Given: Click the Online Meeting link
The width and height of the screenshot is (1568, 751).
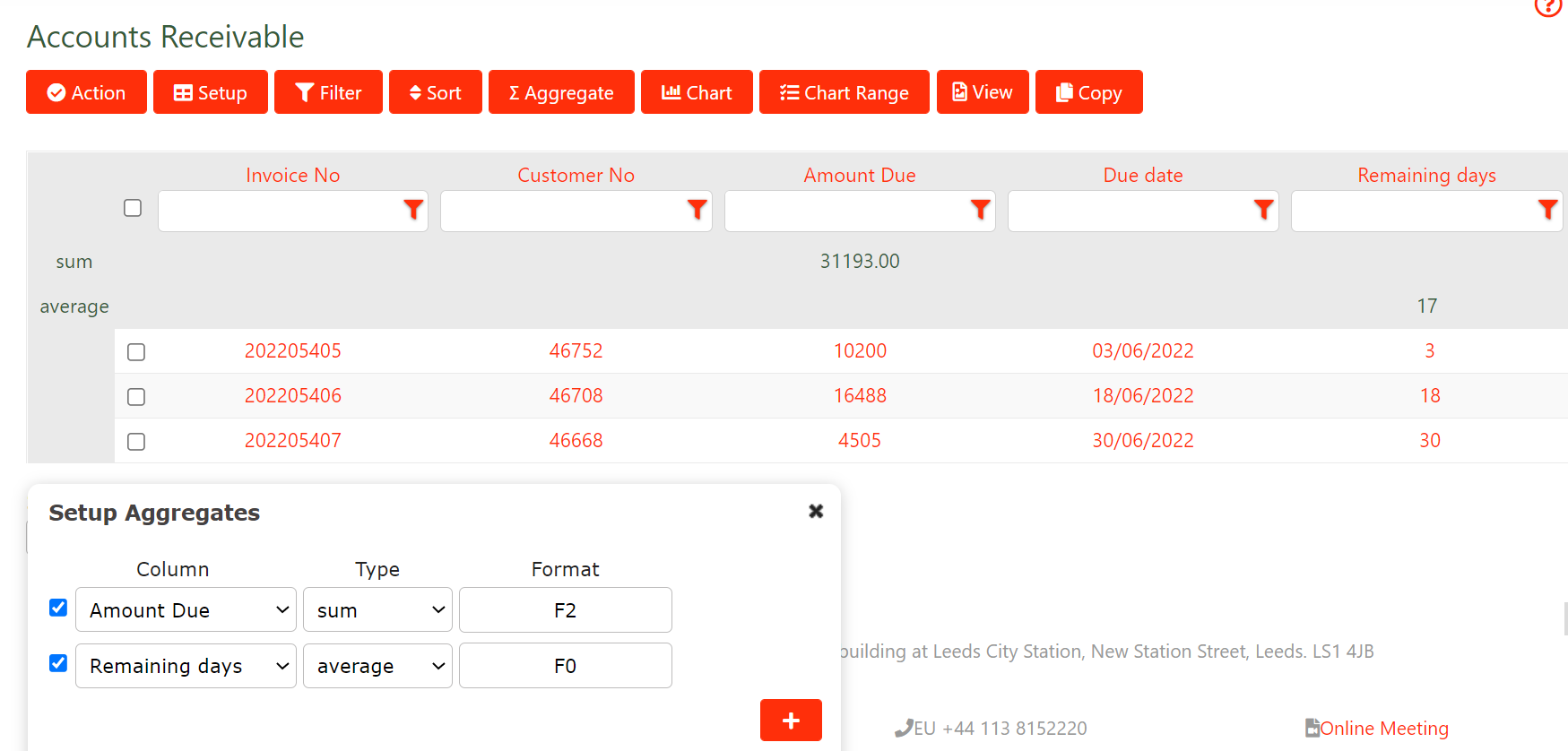Looking at the screenshot, I should click(1383, 728).
